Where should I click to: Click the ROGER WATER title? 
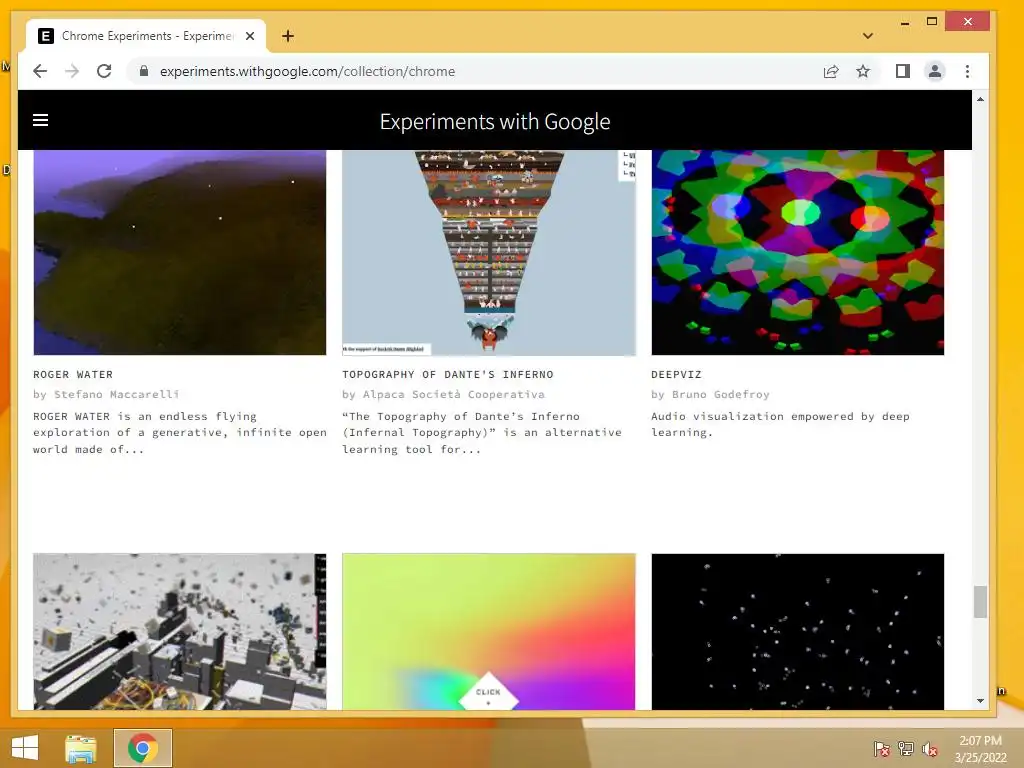[x=73, y=374]
